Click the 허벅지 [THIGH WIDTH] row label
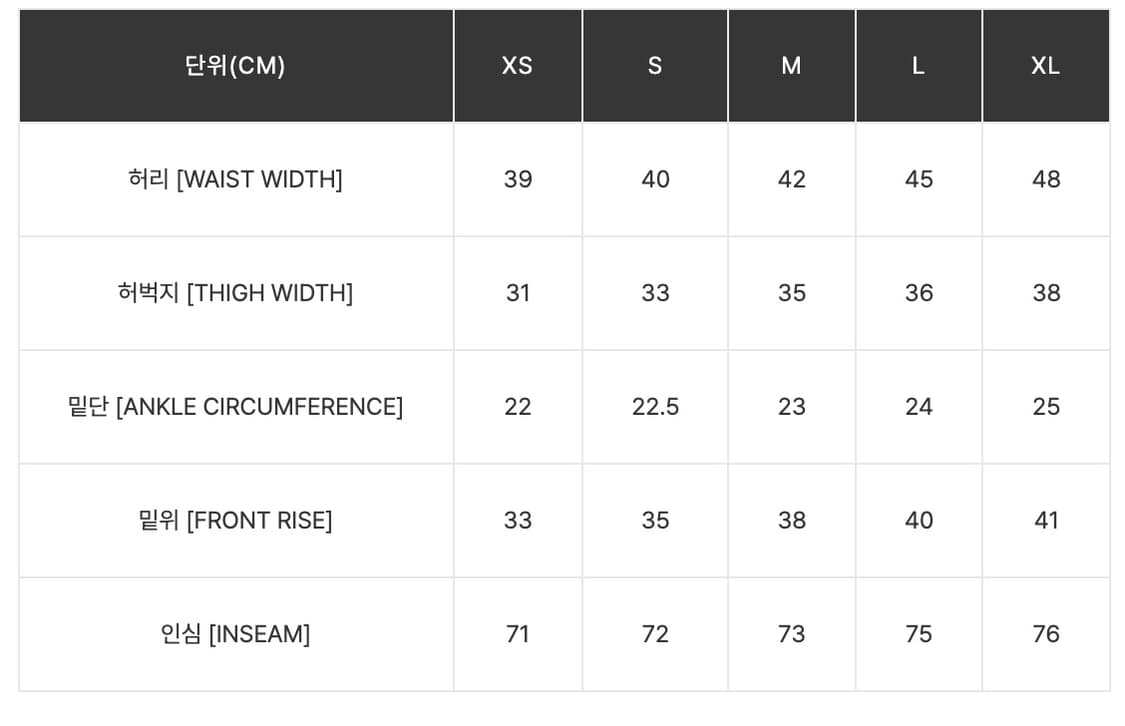Viewport: 1125px width, 726px height. coord(236,293)
